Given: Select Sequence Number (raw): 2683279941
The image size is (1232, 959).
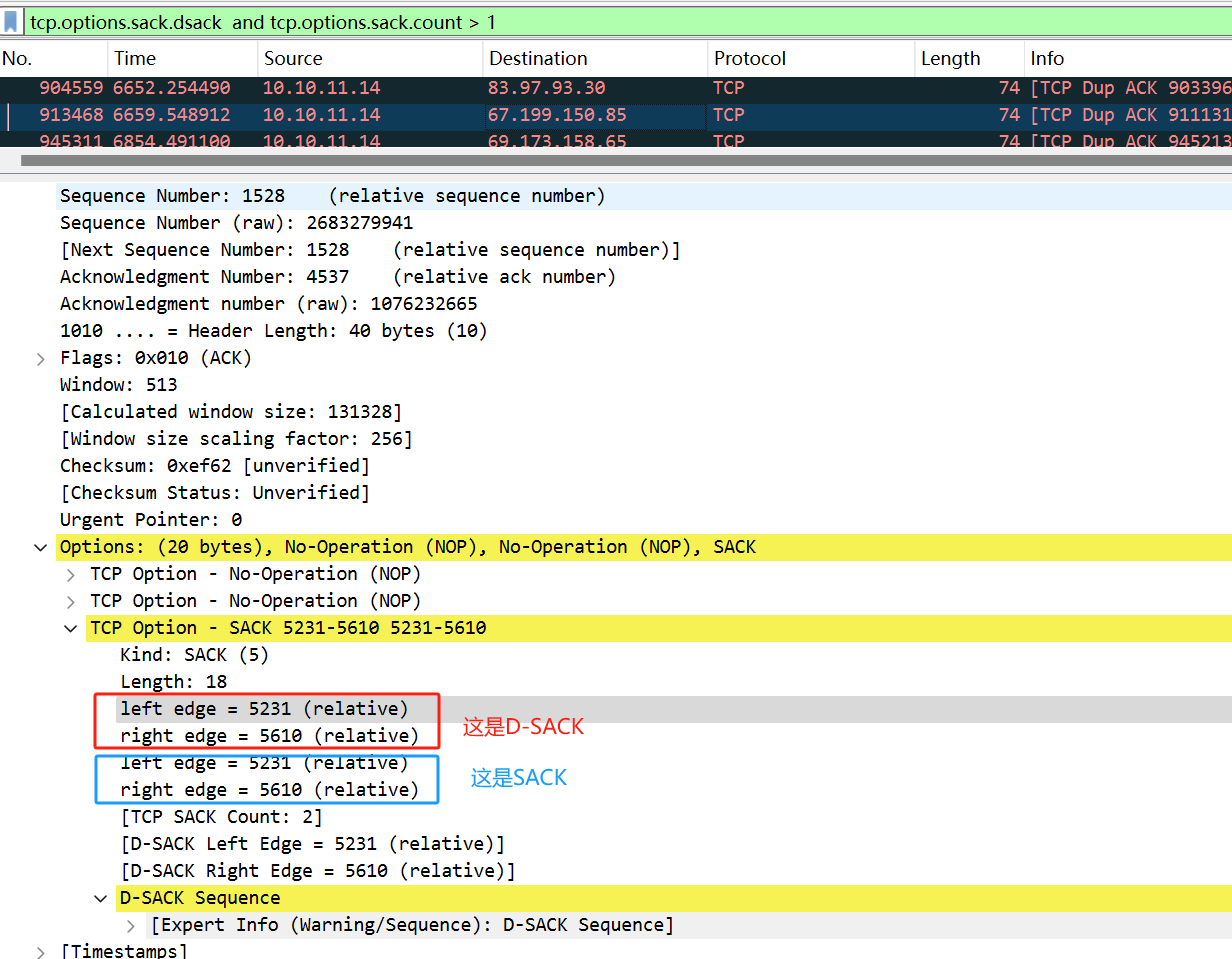Looking at the screenshot, I should [236, 223].
